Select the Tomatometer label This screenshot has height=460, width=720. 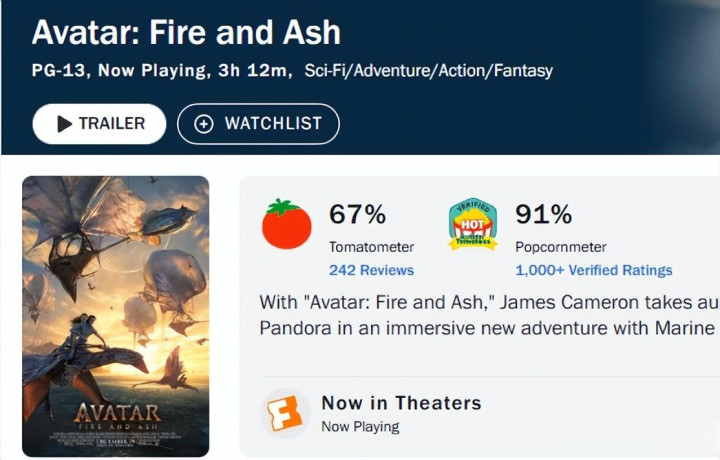(371, 247)
